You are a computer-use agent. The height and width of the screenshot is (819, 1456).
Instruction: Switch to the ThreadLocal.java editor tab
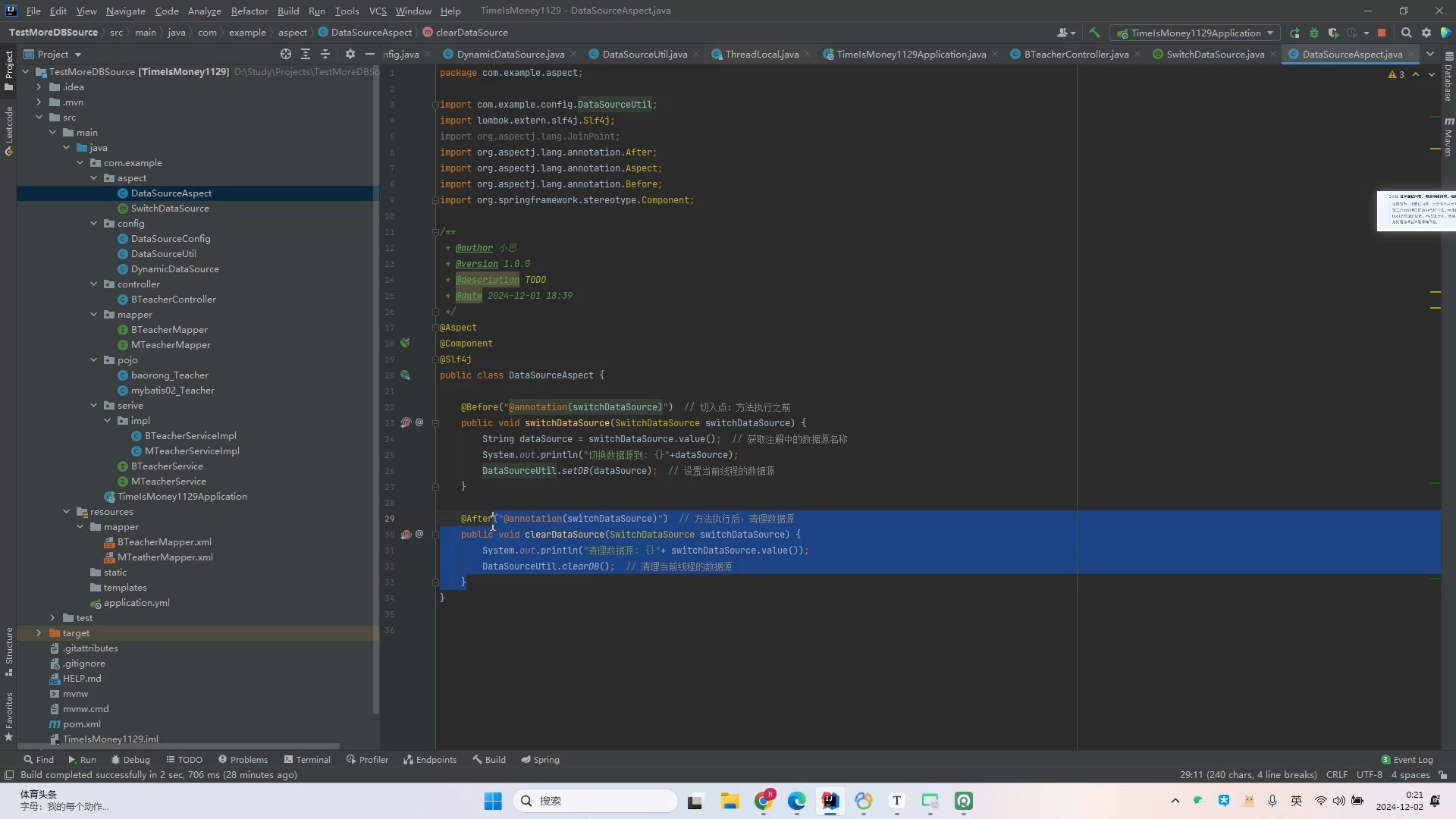tap(762, 54)
